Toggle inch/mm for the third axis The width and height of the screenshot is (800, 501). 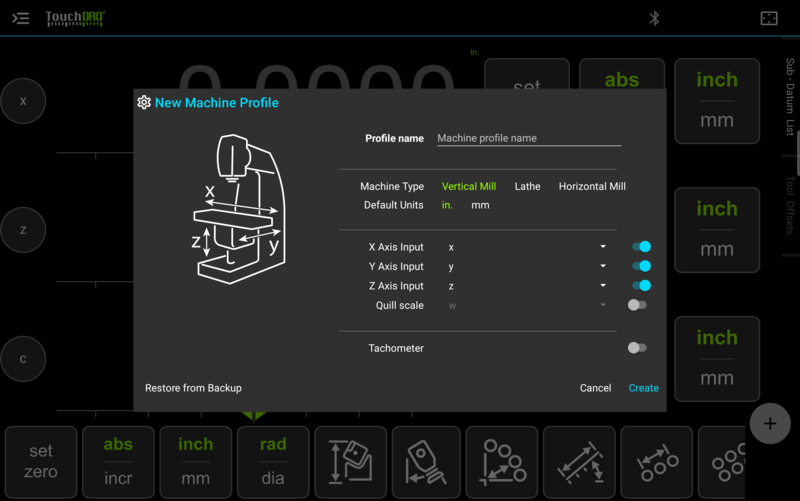717,359
